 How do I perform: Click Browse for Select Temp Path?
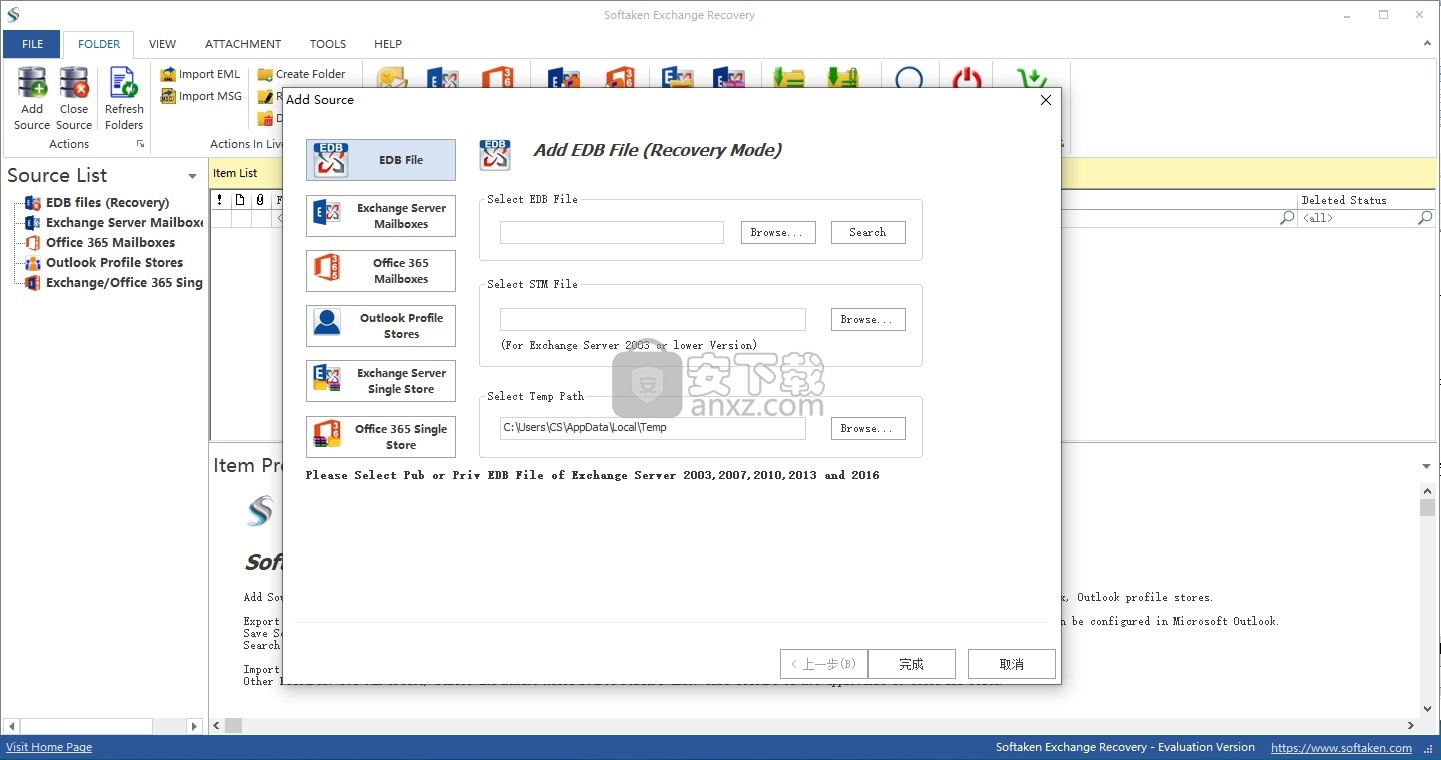(868, 428)
